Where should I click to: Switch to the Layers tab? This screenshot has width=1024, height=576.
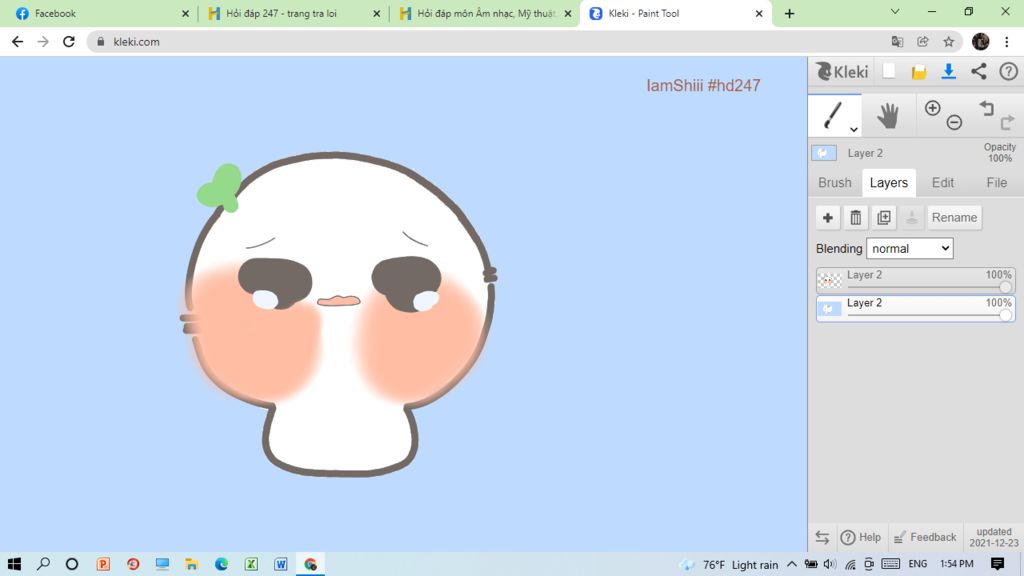click(888, 183)
